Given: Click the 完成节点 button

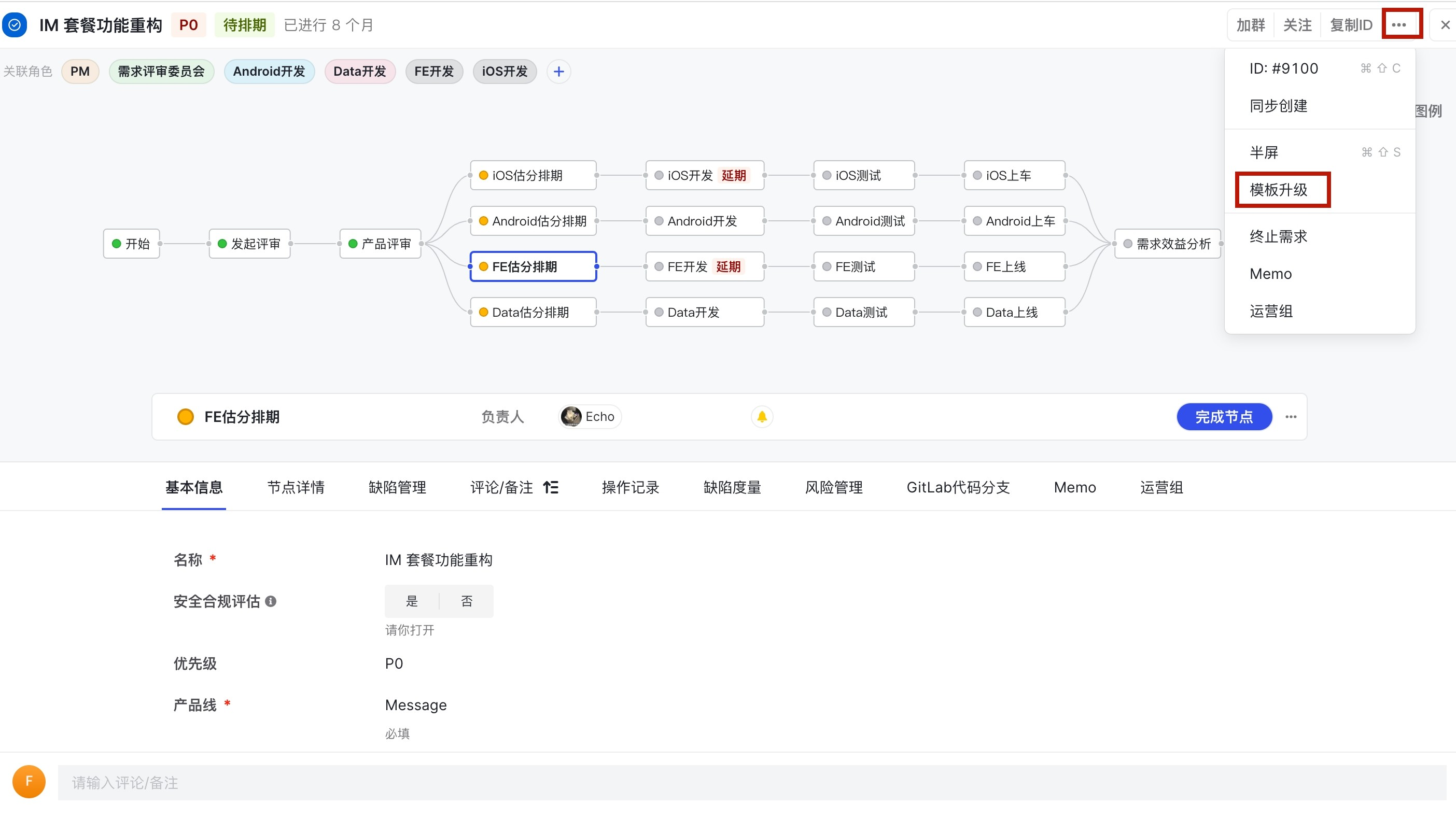Looking at the screenshot, I should 1224,417.
